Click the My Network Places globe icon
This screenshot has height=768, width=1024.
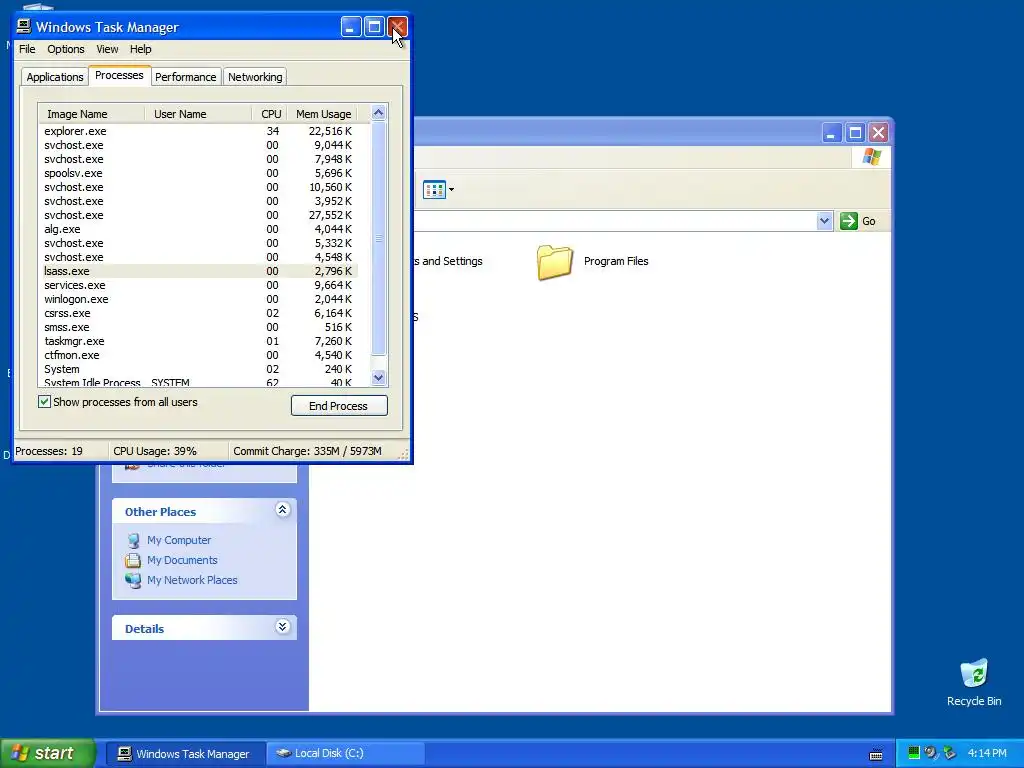(x=133, y=580)
